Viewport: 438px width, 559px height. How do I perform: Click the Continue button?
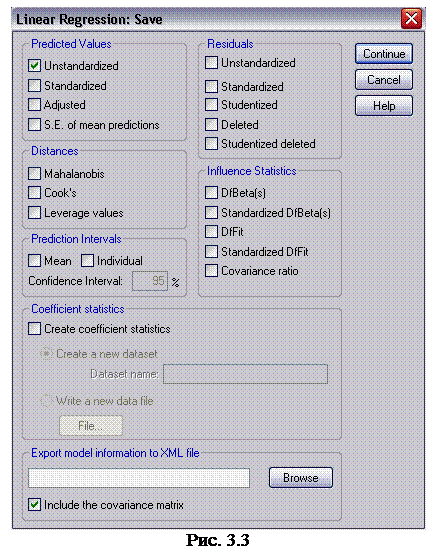(384, 54)
